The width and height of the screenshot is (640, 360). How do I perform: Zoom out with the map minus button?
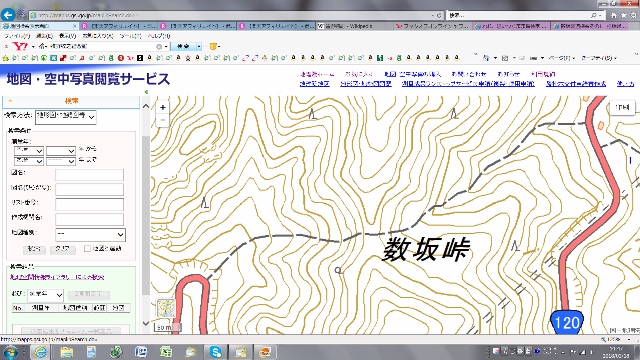162,120
